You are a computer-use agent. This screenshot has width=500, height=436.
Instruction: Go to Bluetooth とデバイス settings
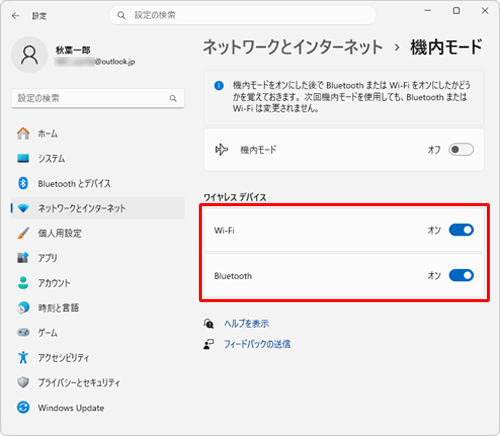coord(98,183)
